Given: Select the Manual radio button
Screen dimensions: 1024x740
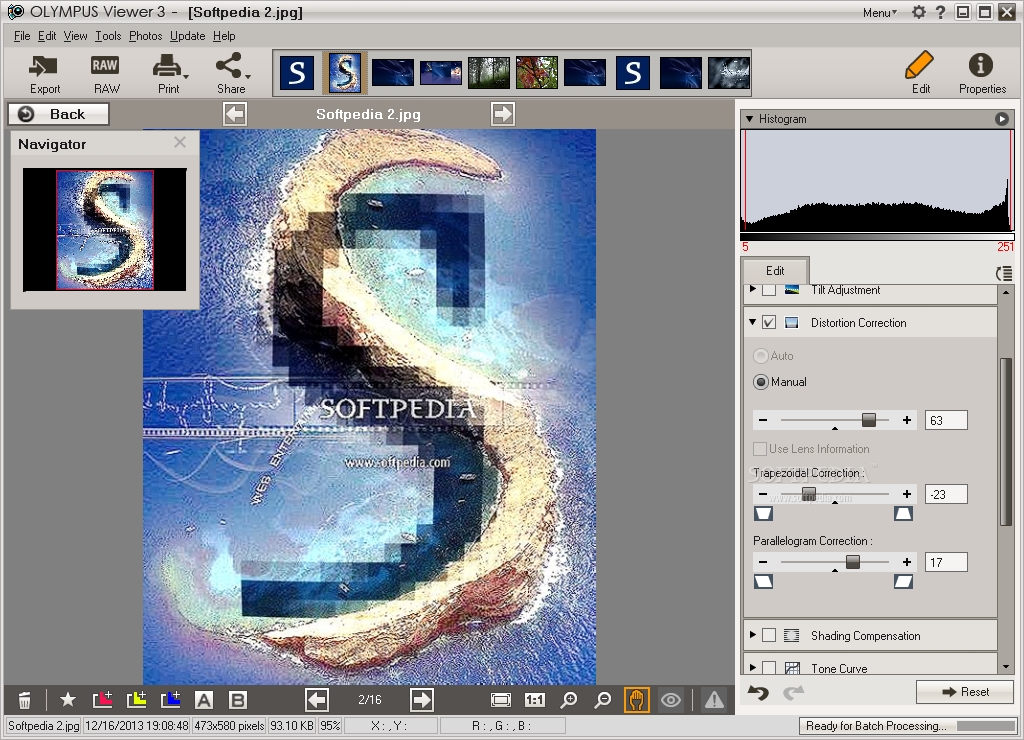Looking at the screenshot, I should 760,382.
